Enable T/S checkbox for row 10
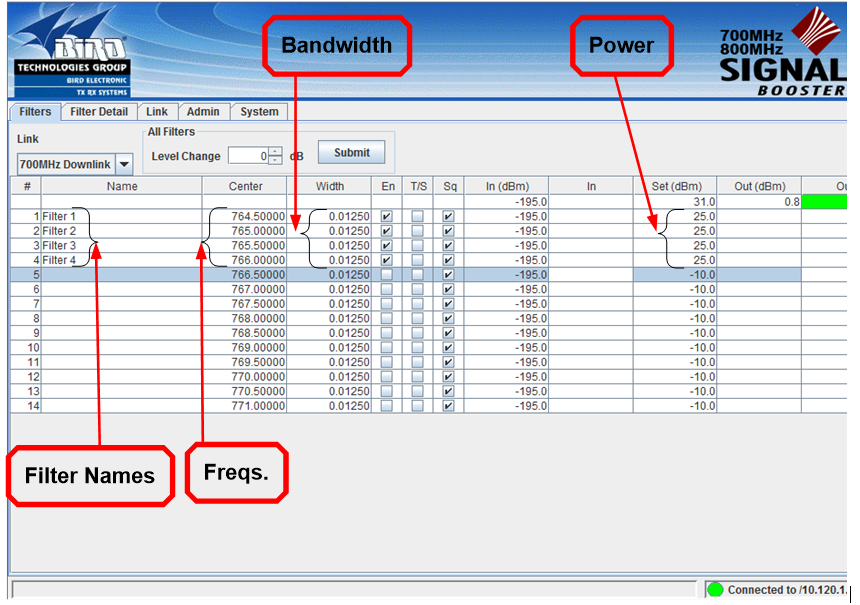The image size is (860, 605). click(x=418, y=347)
